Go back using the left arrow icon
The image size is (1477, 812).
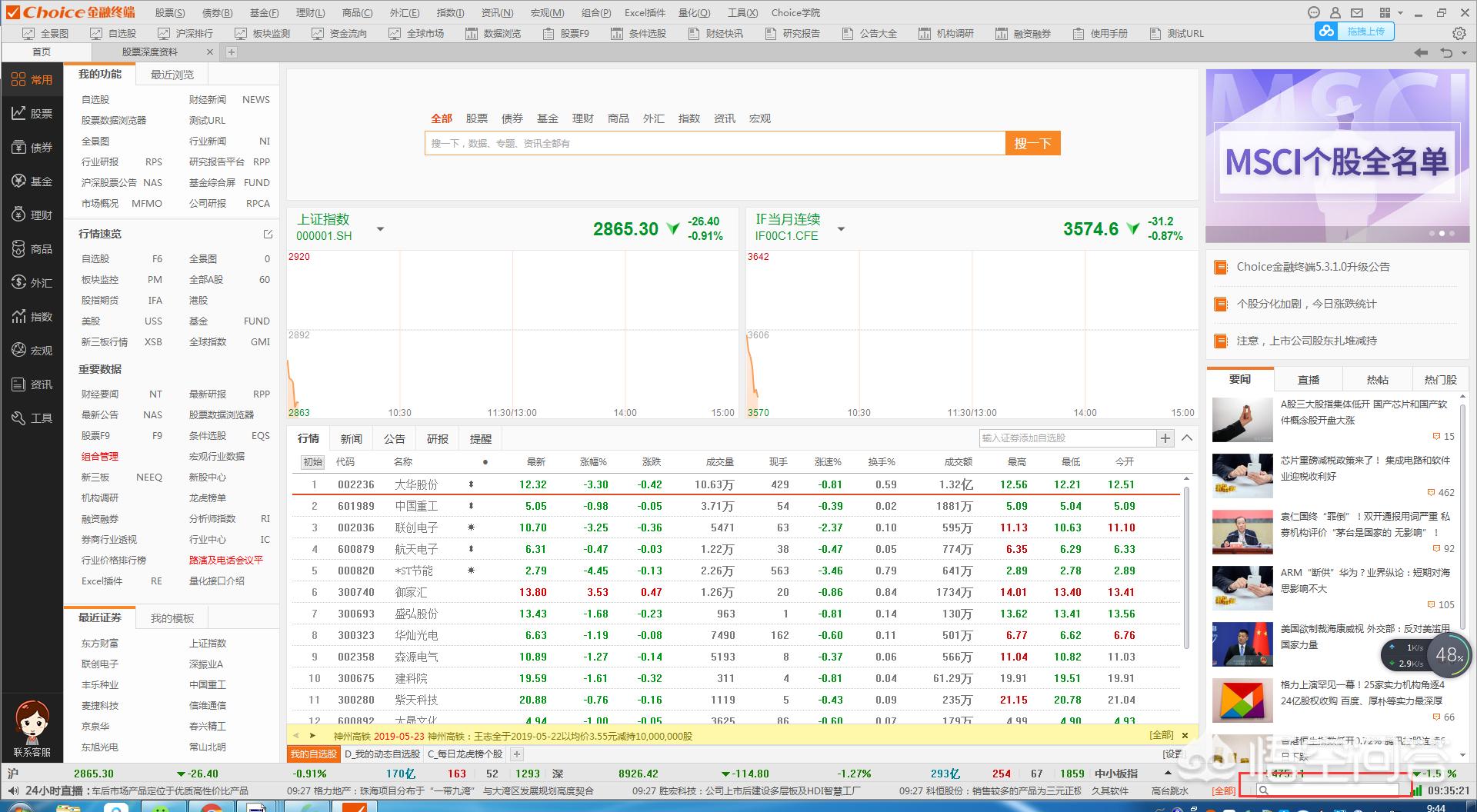pyautogui.click(x=1421, y=52)
